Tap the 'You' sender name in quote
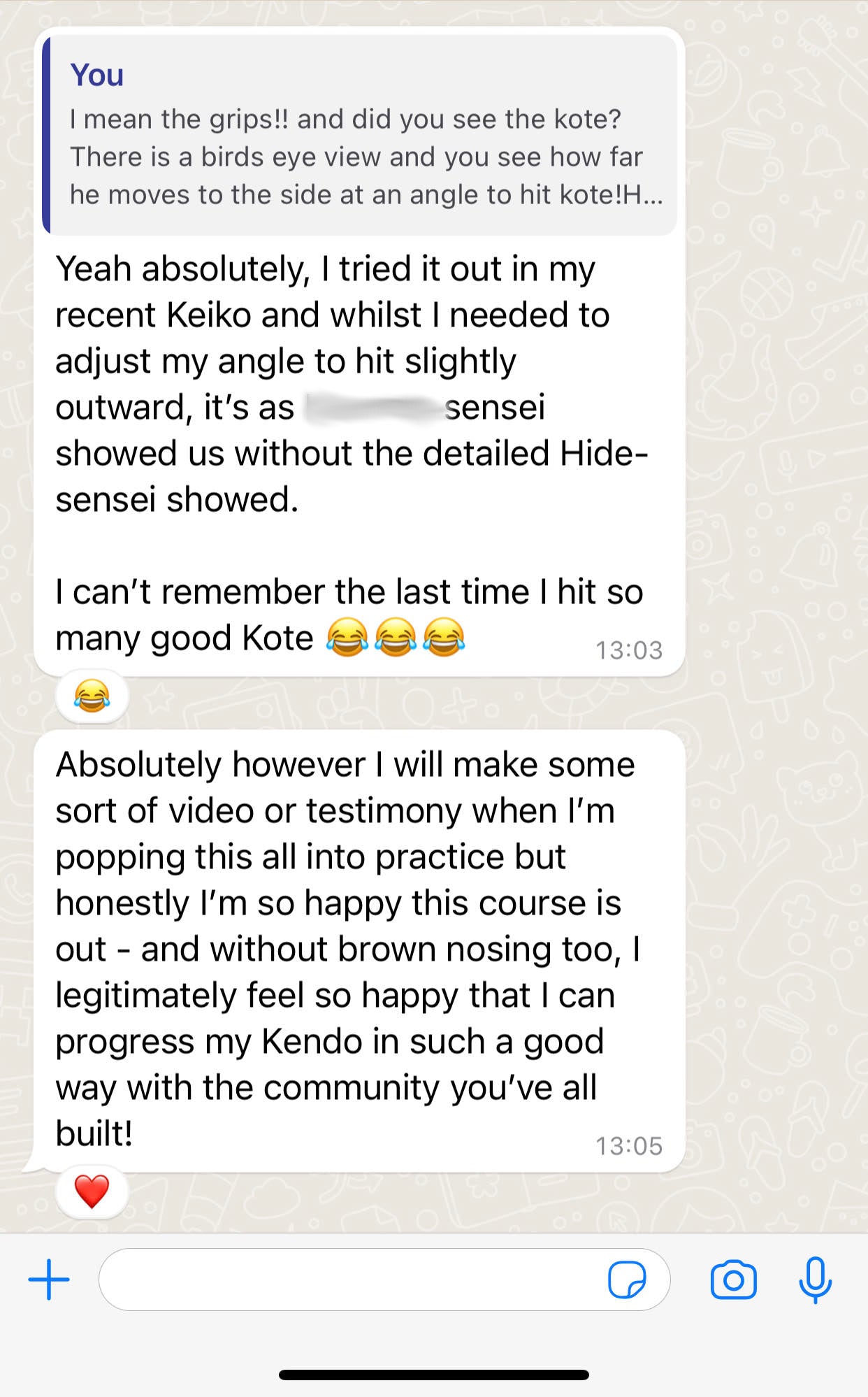 point(96,75)
